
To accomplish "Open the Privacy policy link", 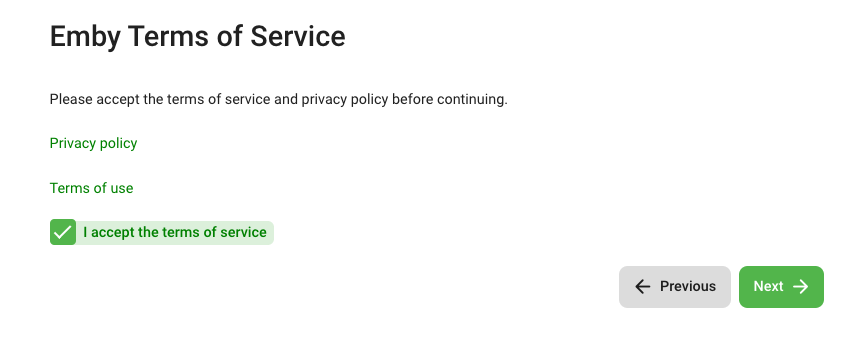I will coord(94,143).
